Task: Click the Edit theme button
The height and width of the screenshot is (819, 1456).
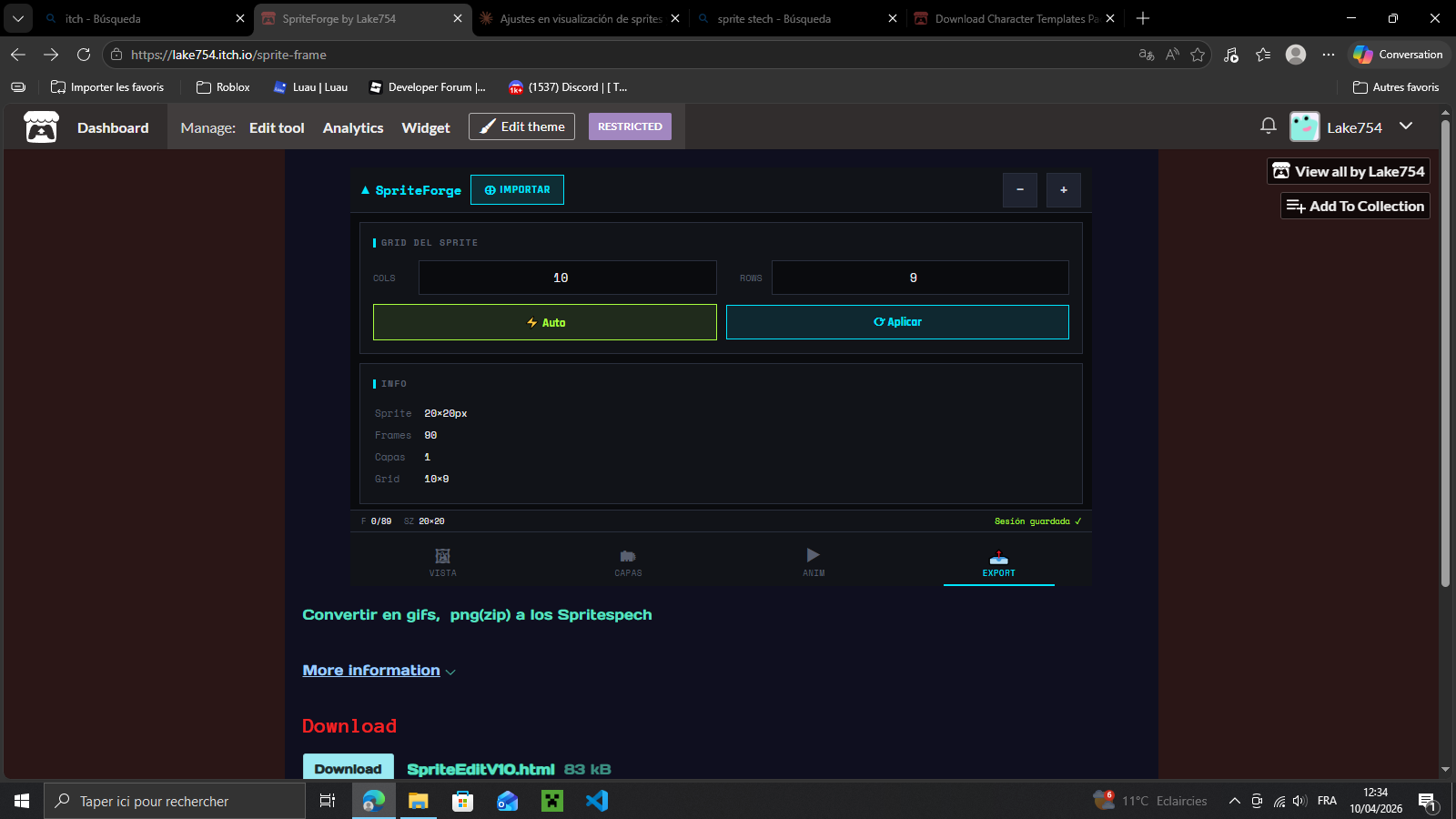Action: 522,126
